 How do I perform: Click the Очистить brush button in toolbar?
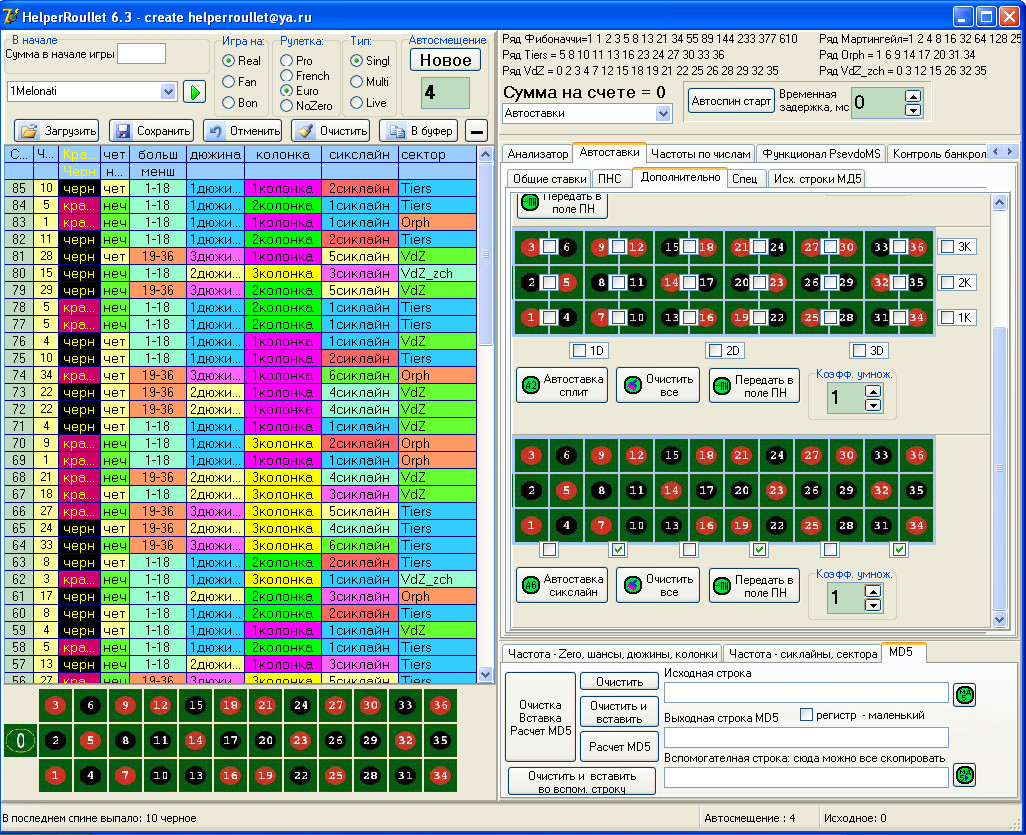tap(332, 131)
